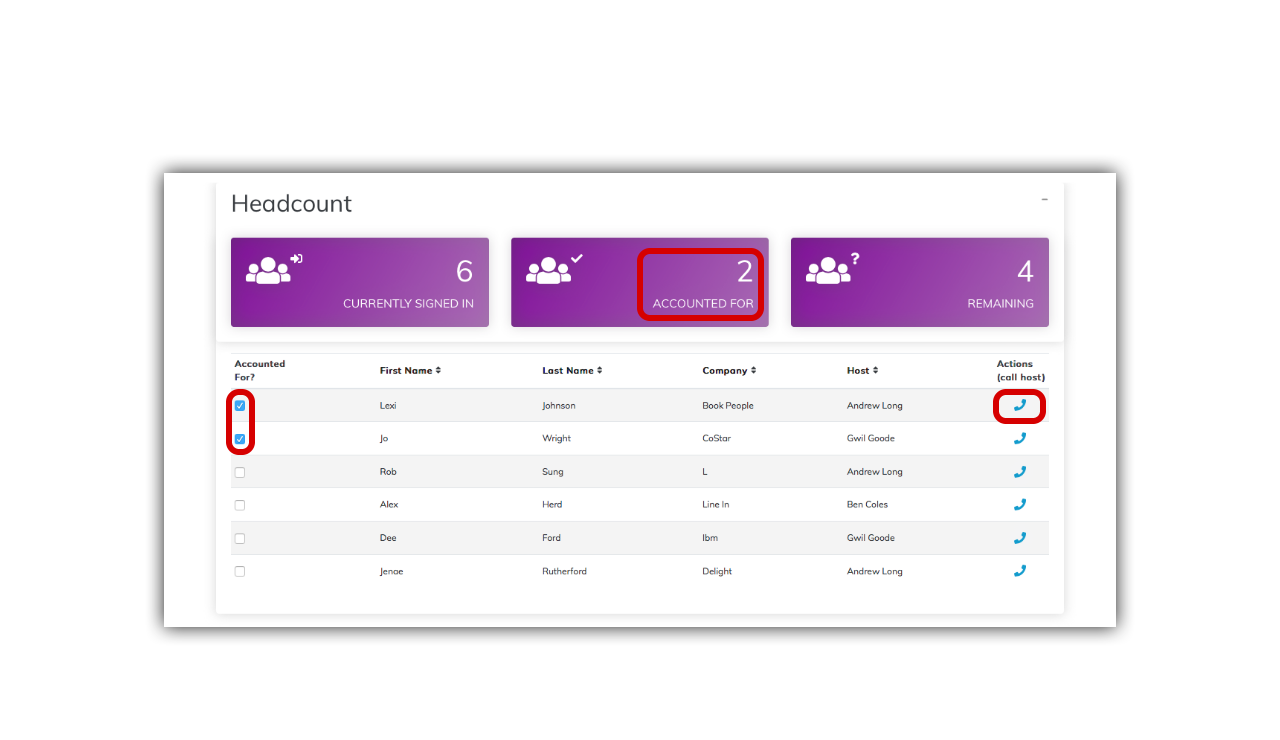Select first name cell 'Lexi'
Viewport: 1280px width, 740px height.
[388, 406]
